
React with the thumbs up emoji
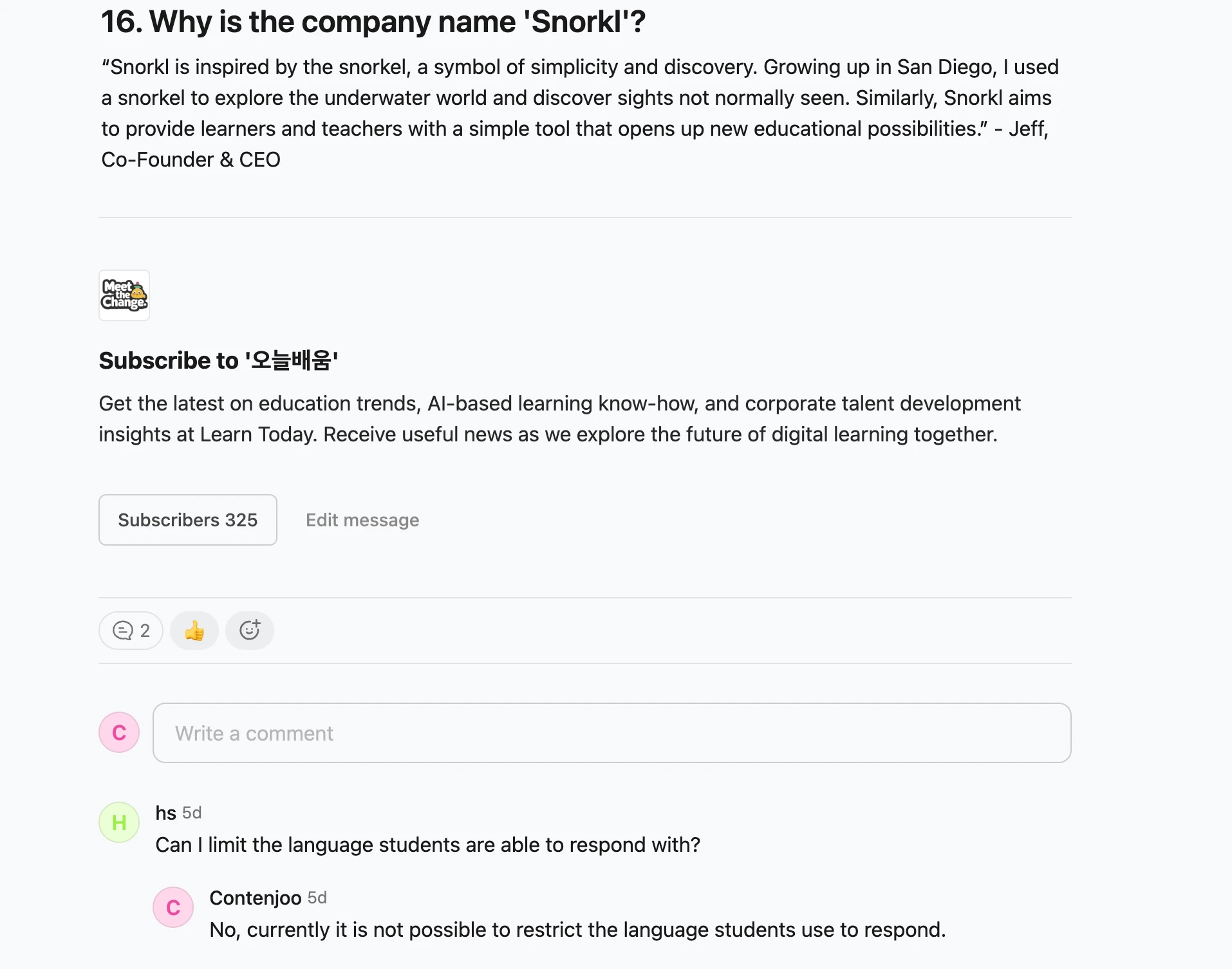coord(194,631)
